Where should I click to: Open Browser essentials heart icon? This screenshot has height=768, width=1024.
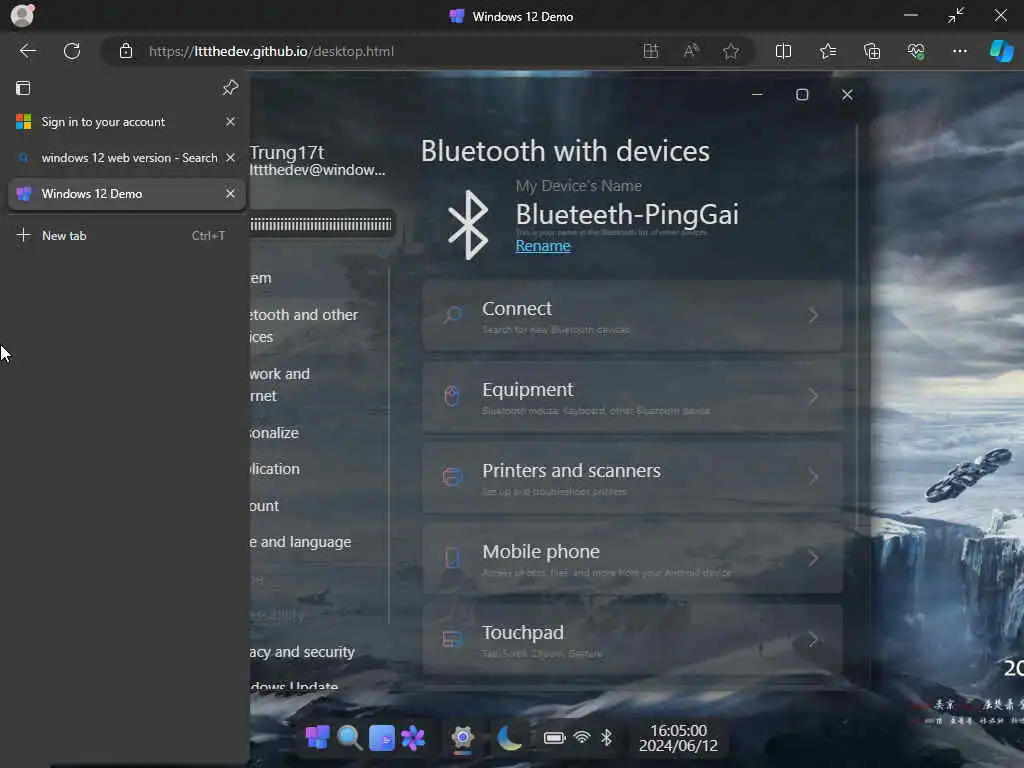click(916, 51)
